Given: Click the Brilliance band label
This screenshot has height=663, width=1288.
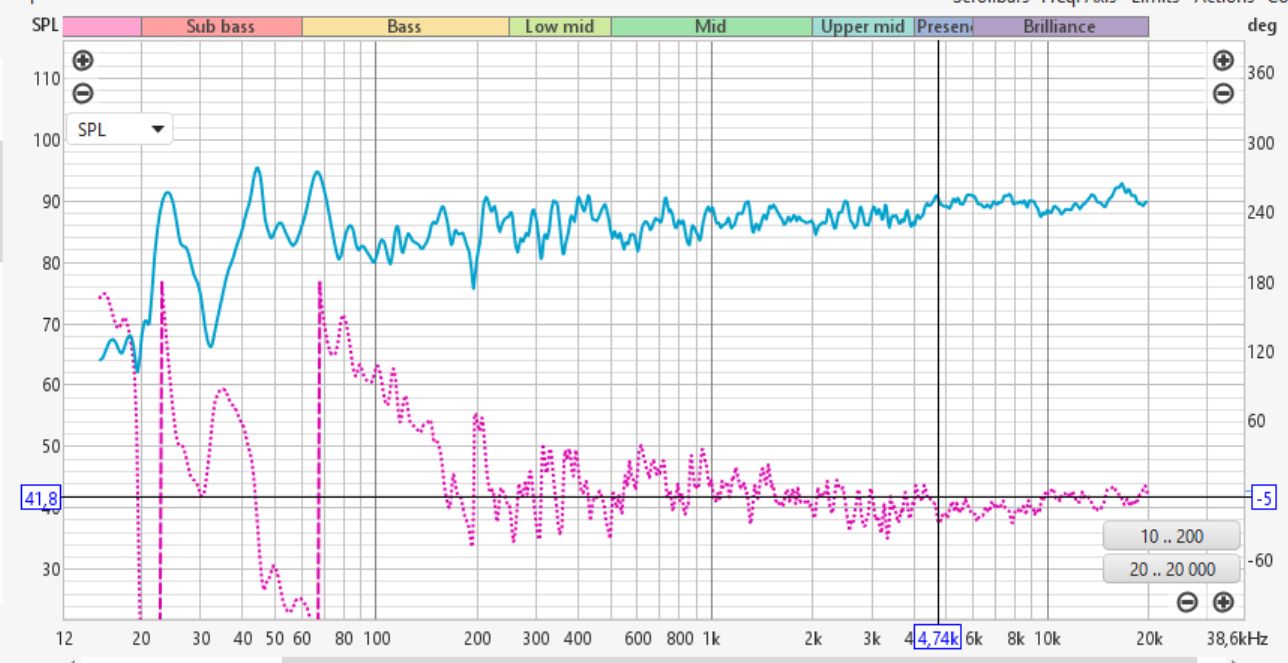Looking at the screenshot, I should click(1061, 27).
